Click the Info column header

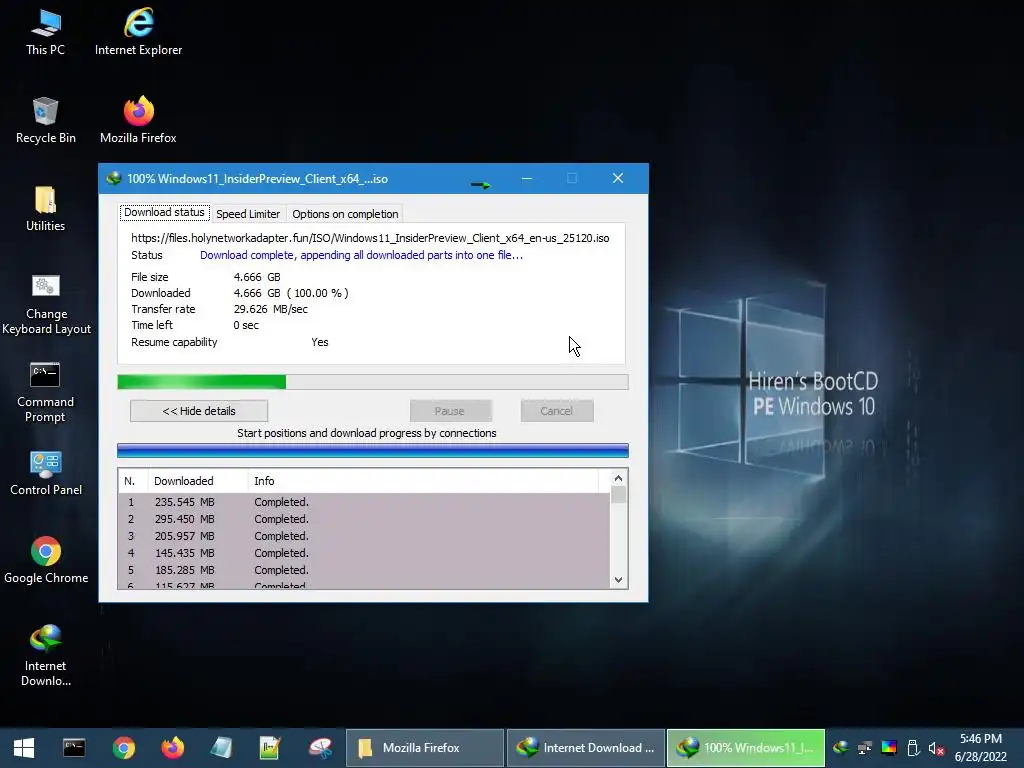pyautogui.click(x=423, y=481)
